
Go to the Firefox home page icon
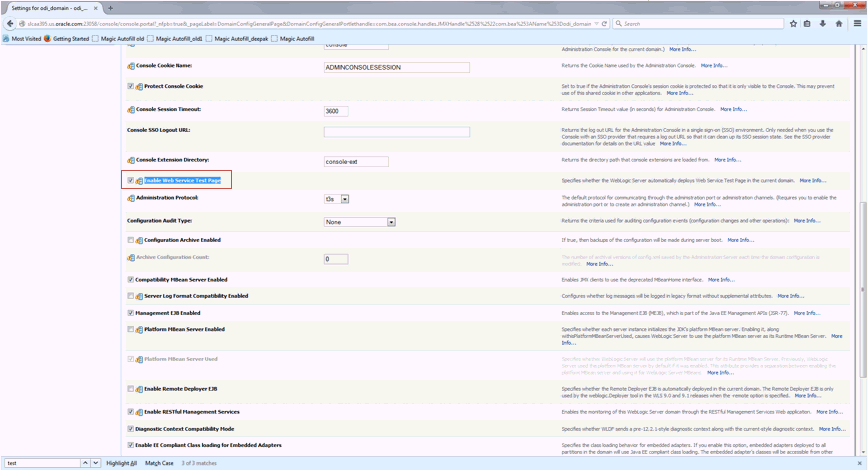[839, 24]
